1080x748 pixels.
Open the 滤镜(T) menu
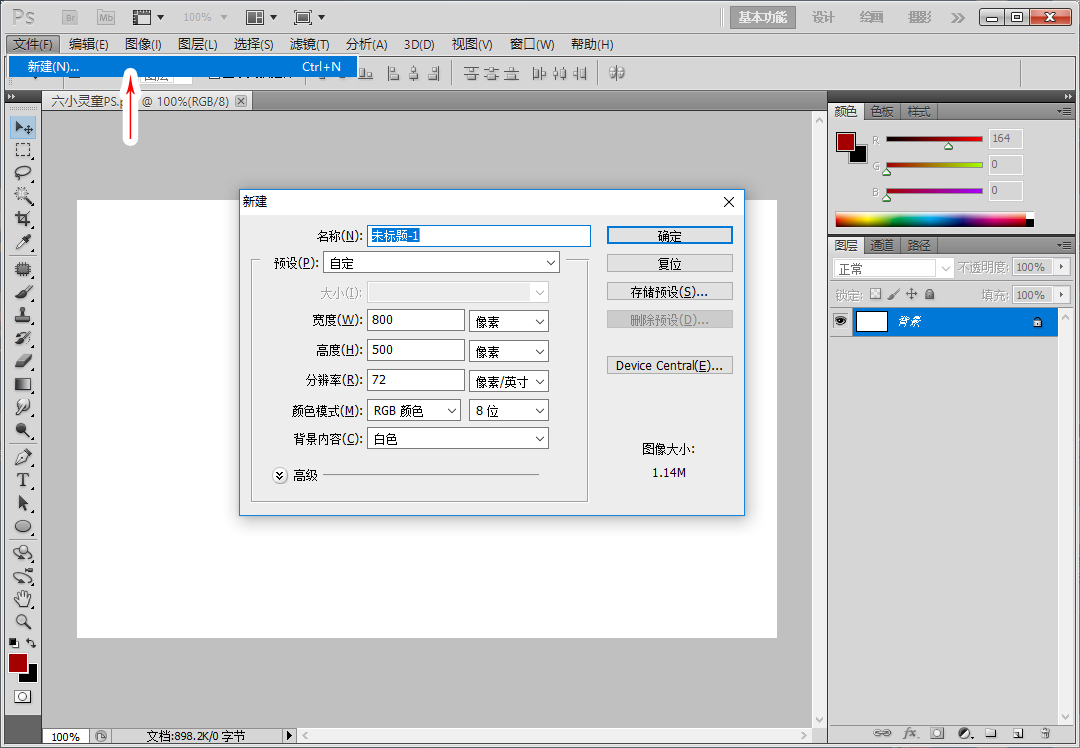click(x=309, y=44)
